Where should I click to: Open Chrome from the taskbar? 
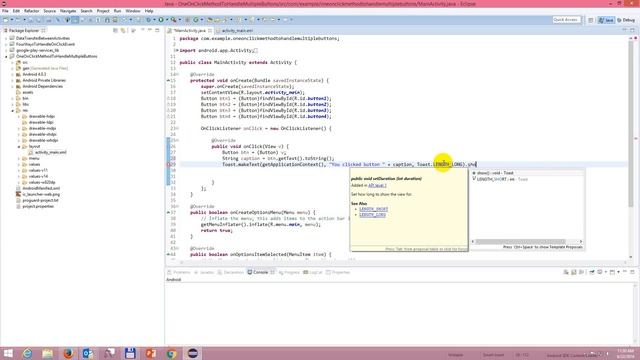pyautogui.click(x=171, y=353)
